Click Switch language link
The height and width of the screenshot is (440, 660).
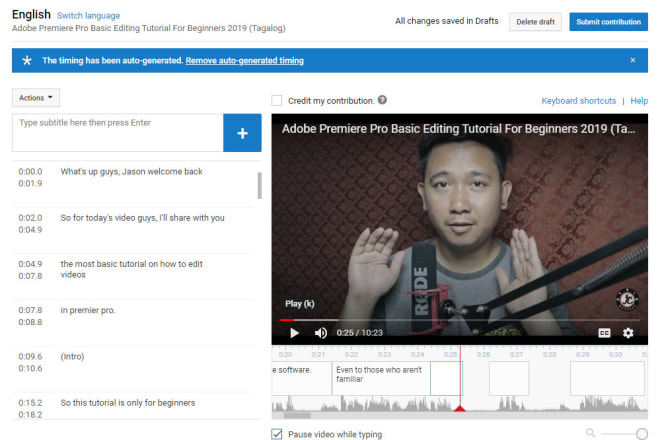click(88, 16)
